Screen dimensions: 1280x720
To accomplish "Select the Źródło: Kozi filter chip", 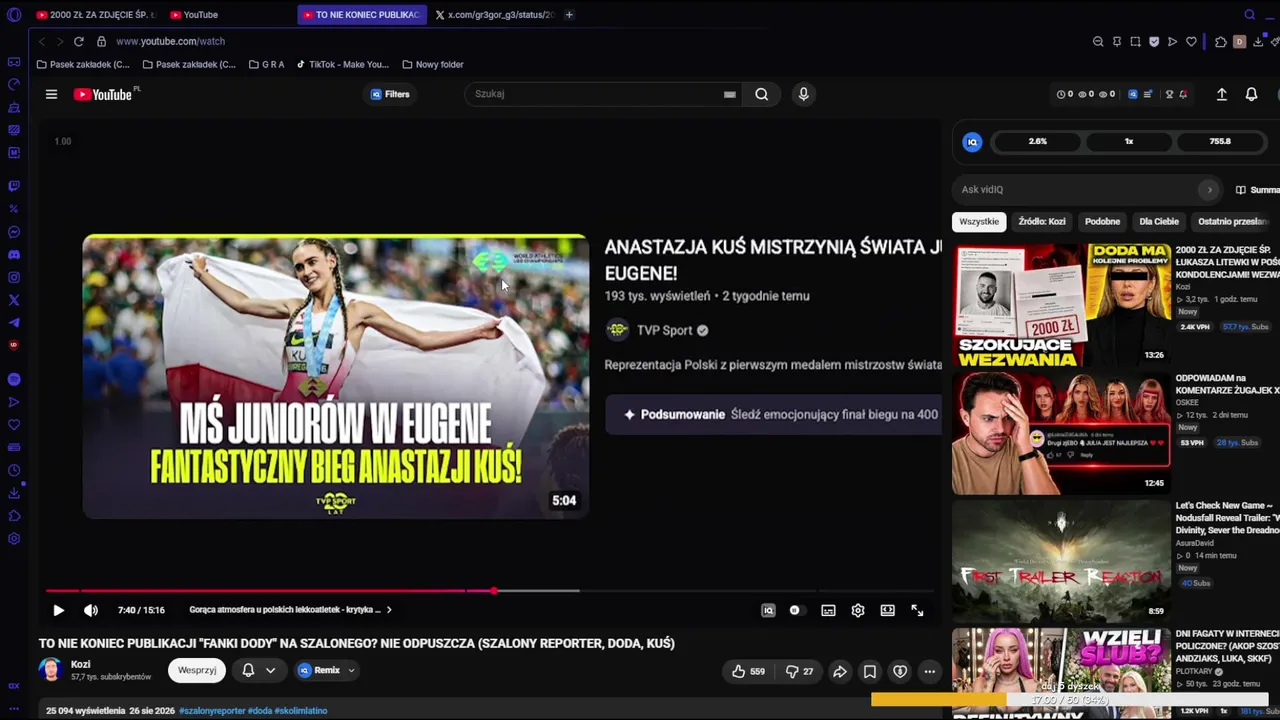I will (x=1042, y=222).
